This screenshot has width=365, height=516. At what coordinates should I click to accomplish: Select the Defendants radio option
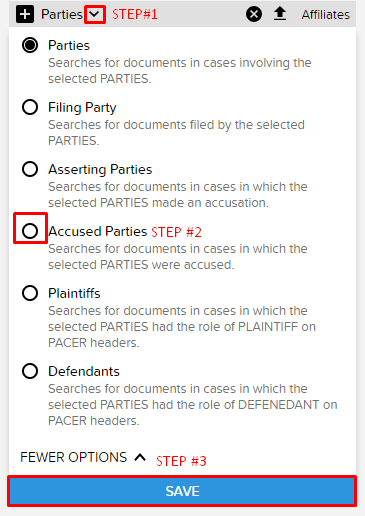coord(30,371)
